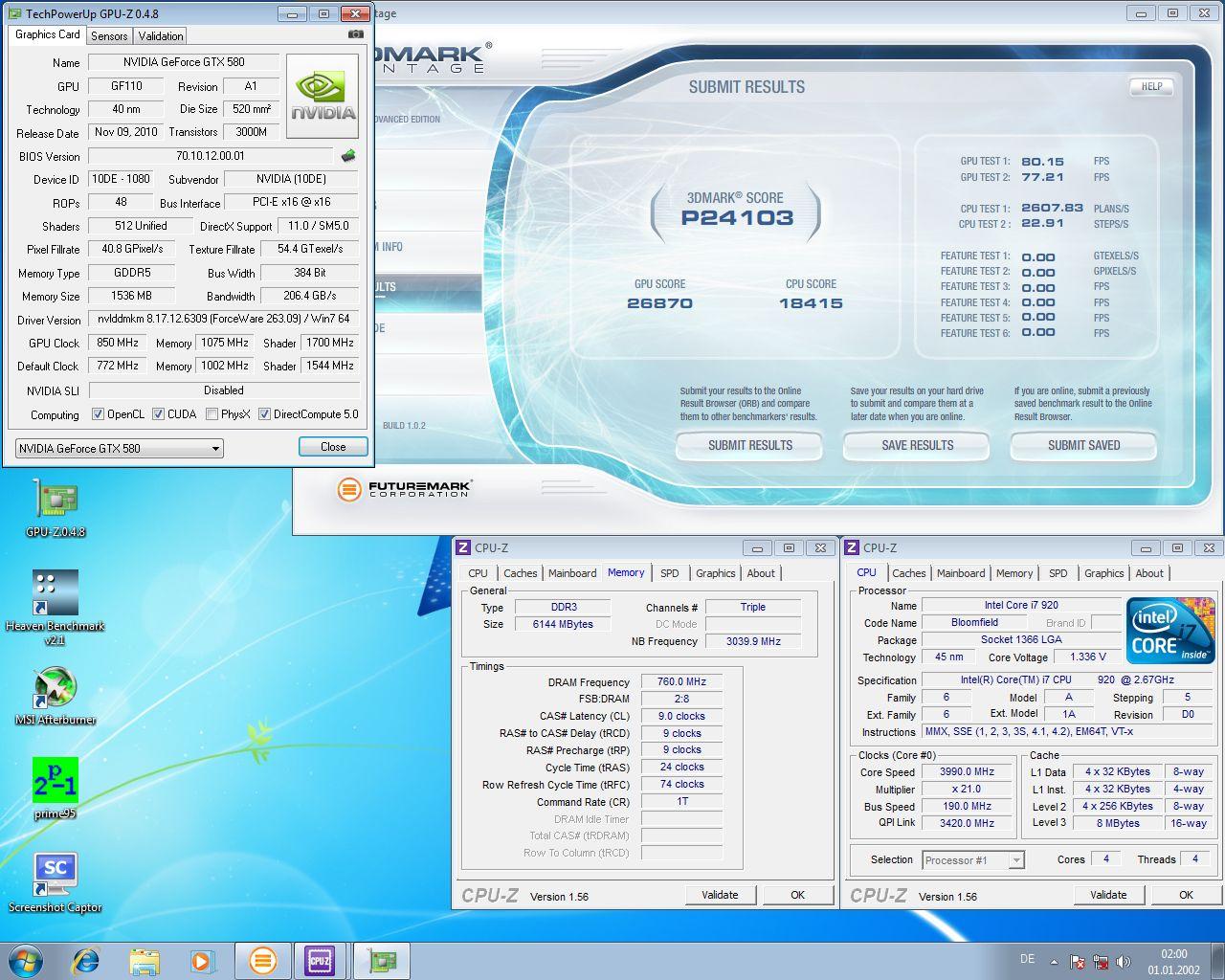
Task: Switch to the CPU-Z taskbar item
Action: click(320, 960)
